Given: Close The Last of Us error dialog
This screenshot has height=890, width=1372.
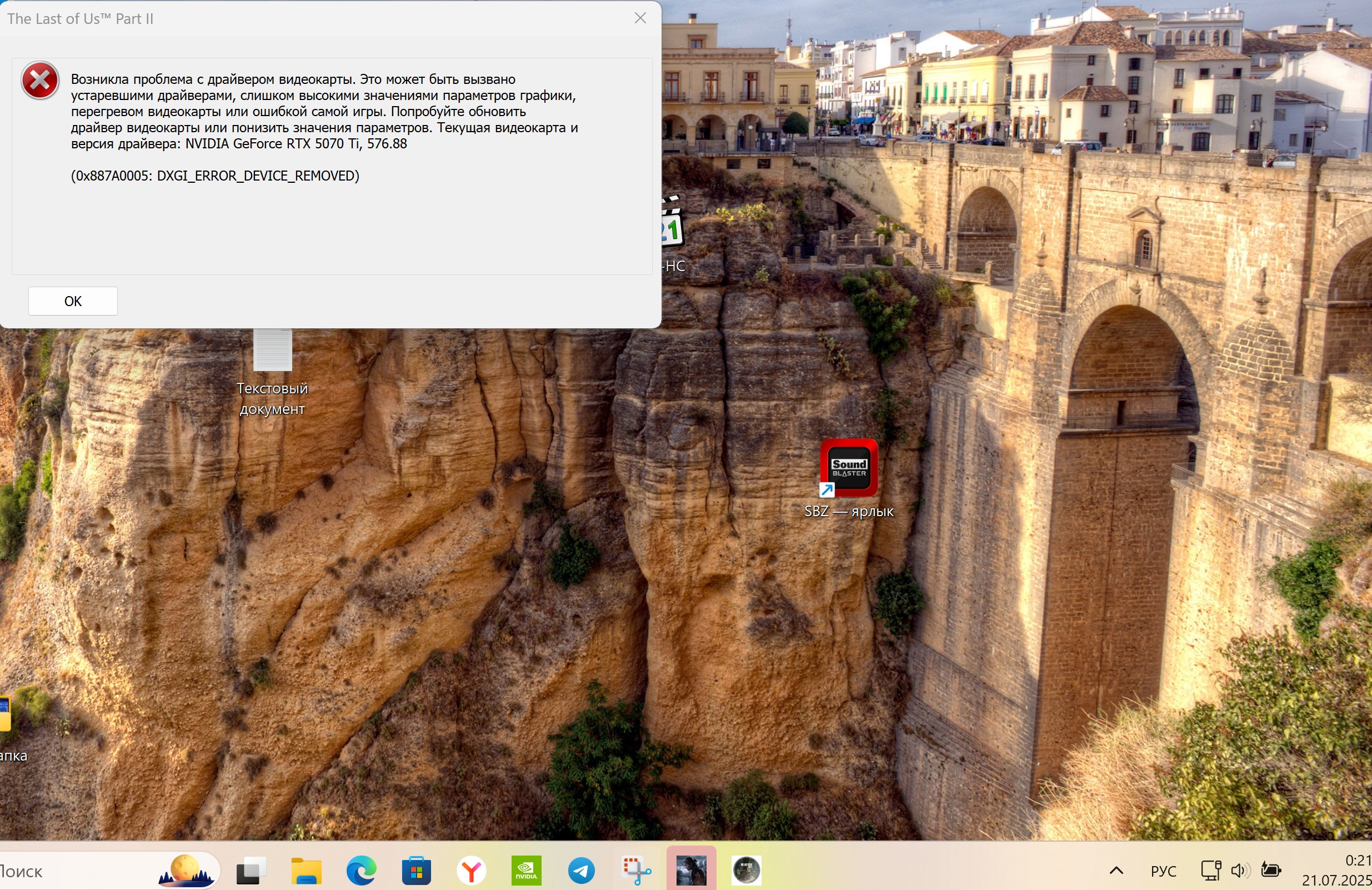Looking at the screenshot, I should (x=640, y=18).
